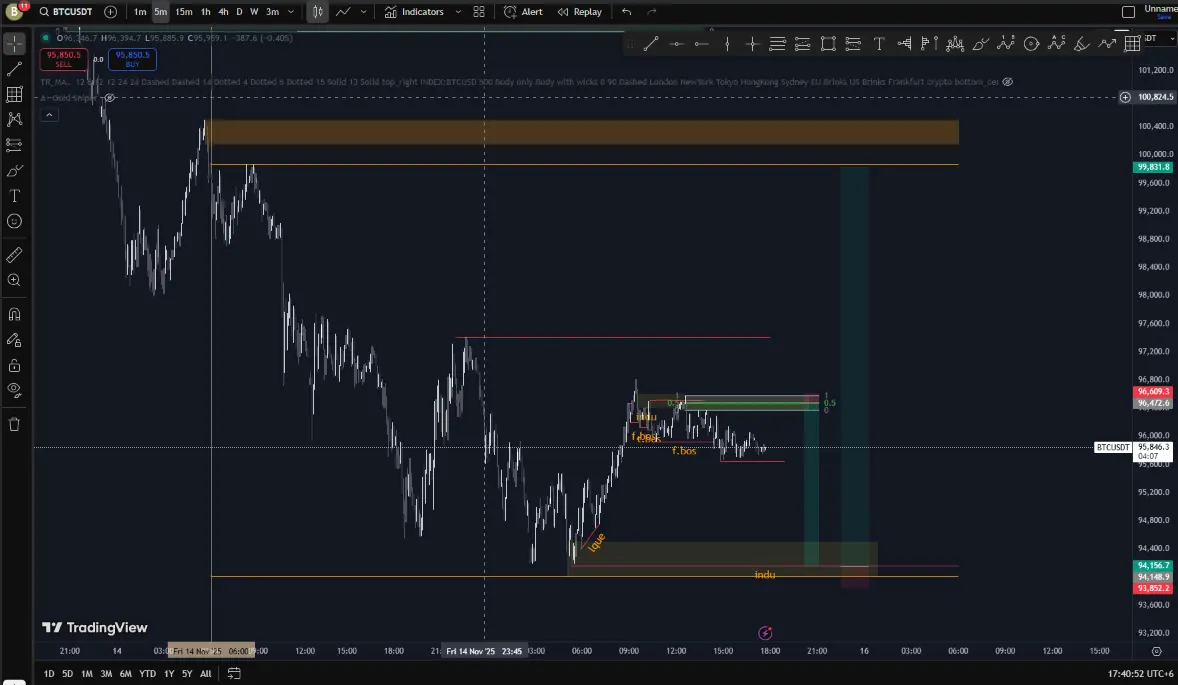Start bar Replay mode
The width and height of the screenshot is (1178, 685).
(x=579, y=11)
